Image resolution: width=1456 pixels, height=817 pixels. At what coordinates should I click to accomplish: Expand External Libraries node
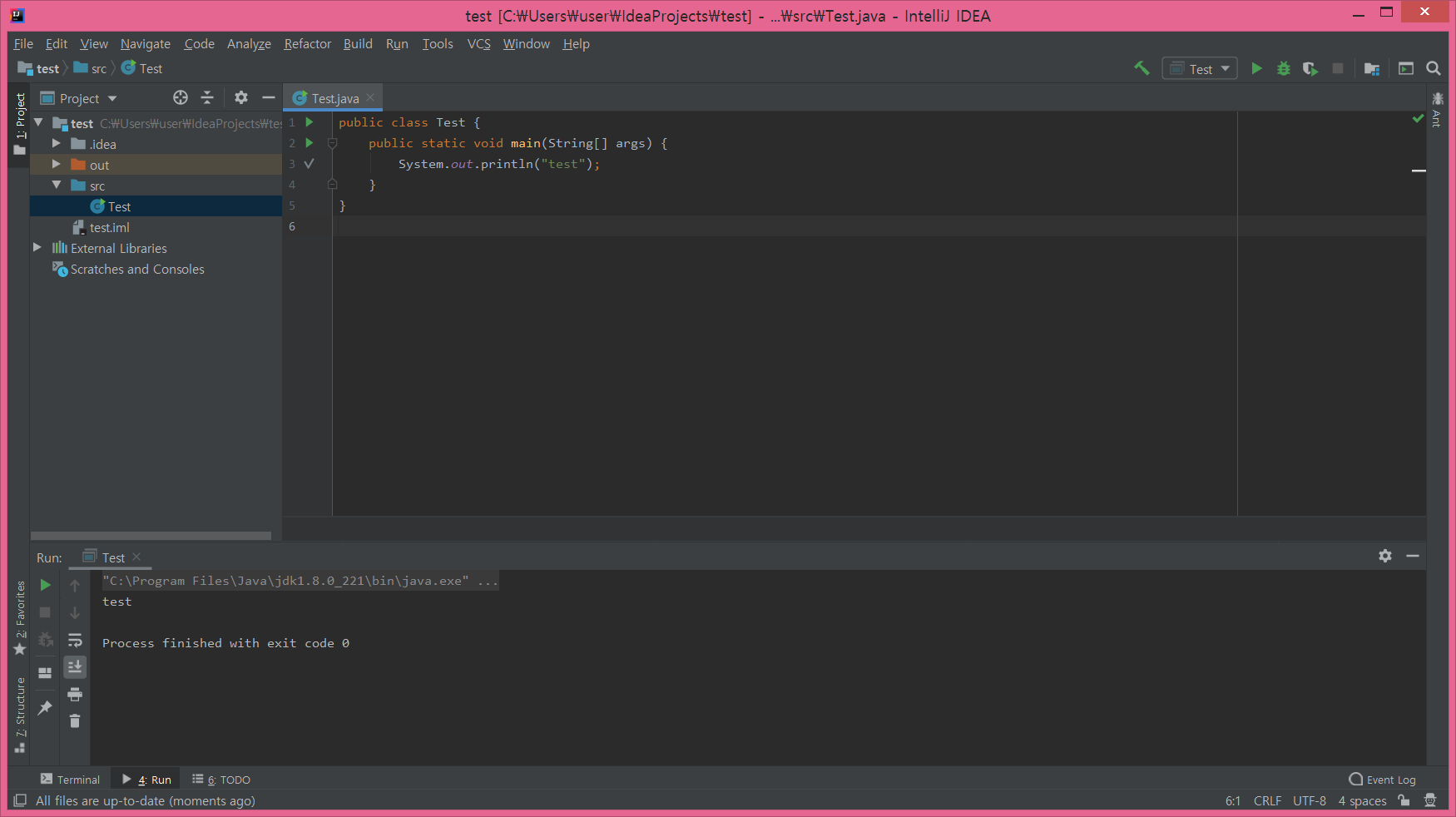37,247
